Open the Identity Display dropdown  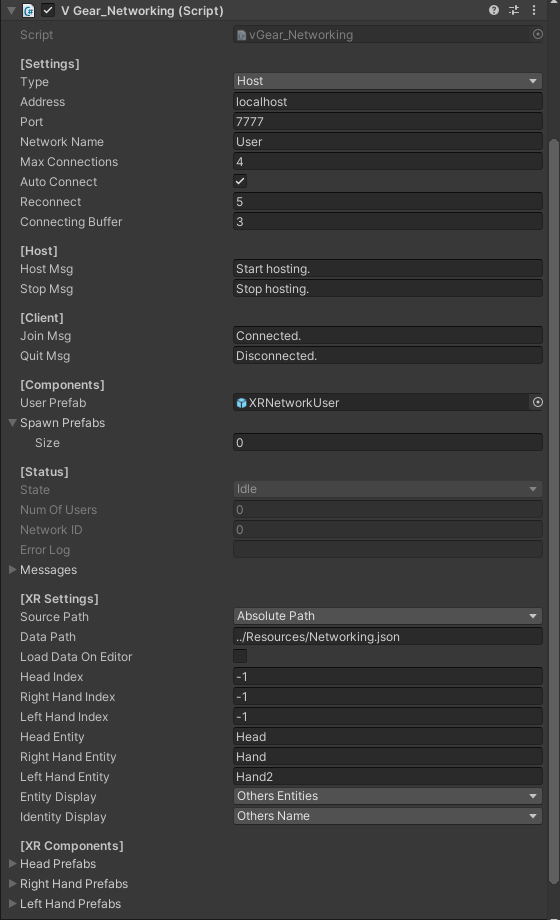[x=387, y=816]
